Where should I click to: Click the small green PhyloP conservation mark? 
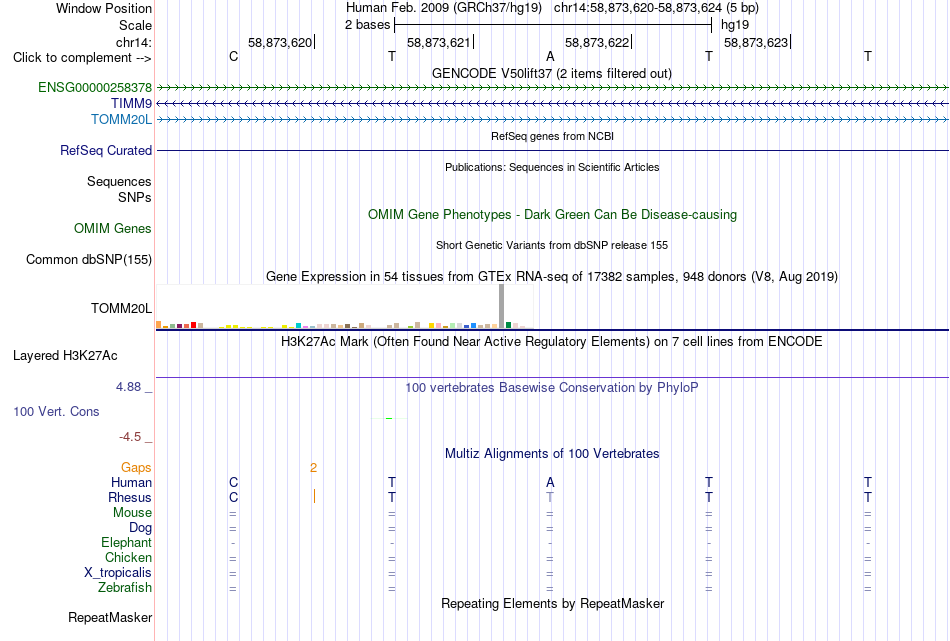click(389, 418)
